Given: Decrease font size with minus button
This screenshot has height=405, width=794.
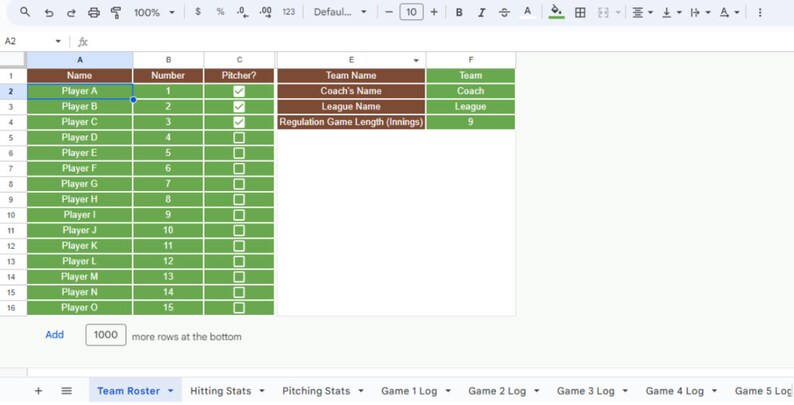Looking at the screenshot, I should click(x=389, y=12).
